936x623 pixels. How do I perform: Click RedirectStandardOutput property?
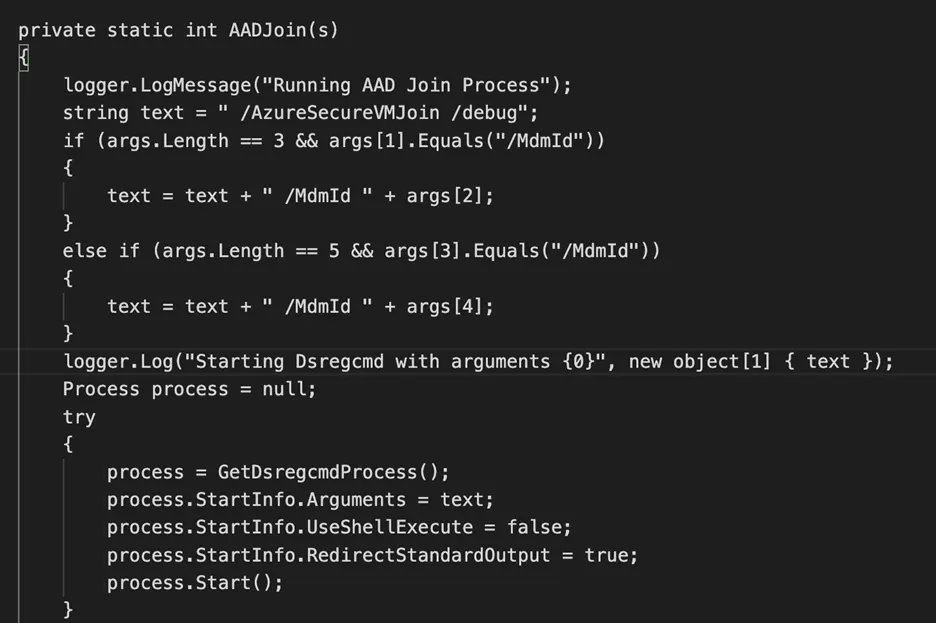coord(428,554)
